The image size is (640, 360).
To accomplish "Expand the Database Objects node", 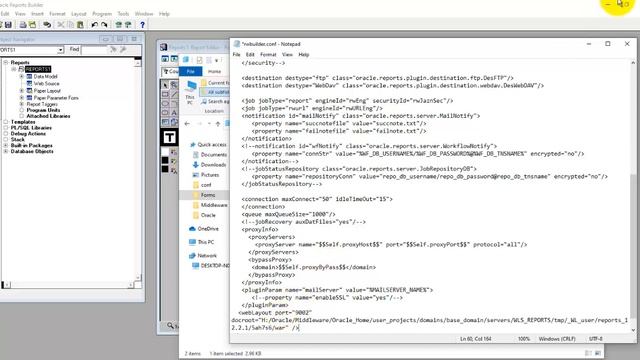I will click(x=6, y=151).
